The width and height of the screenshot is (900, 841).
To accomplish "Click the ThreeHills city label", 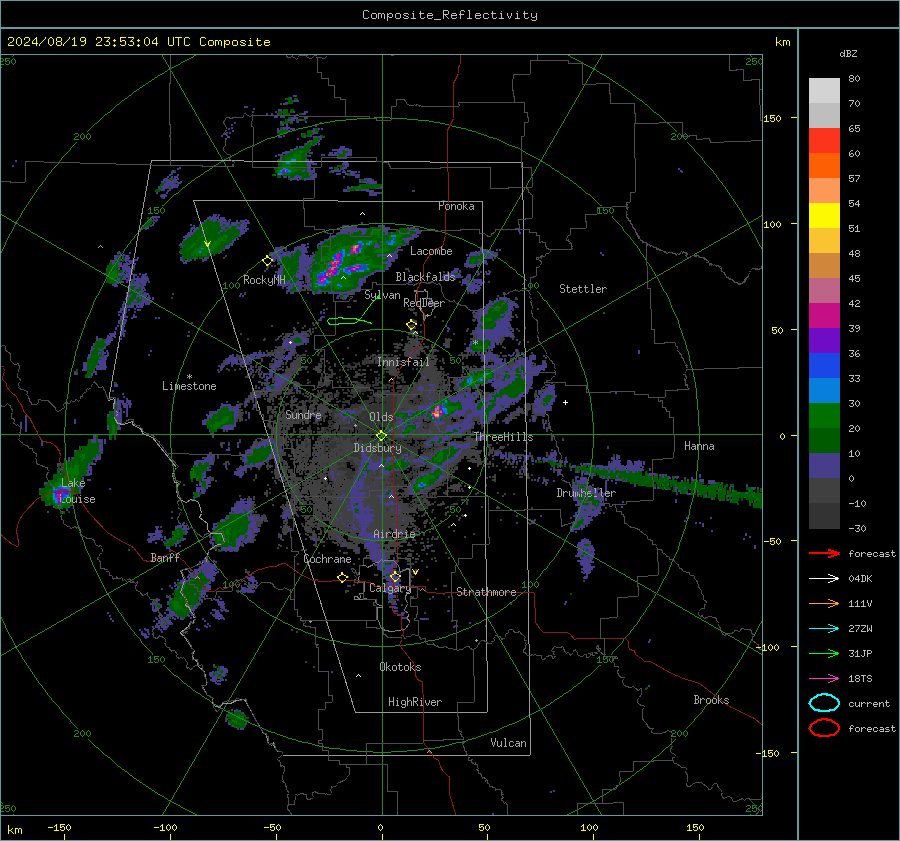I will point(503,437).
